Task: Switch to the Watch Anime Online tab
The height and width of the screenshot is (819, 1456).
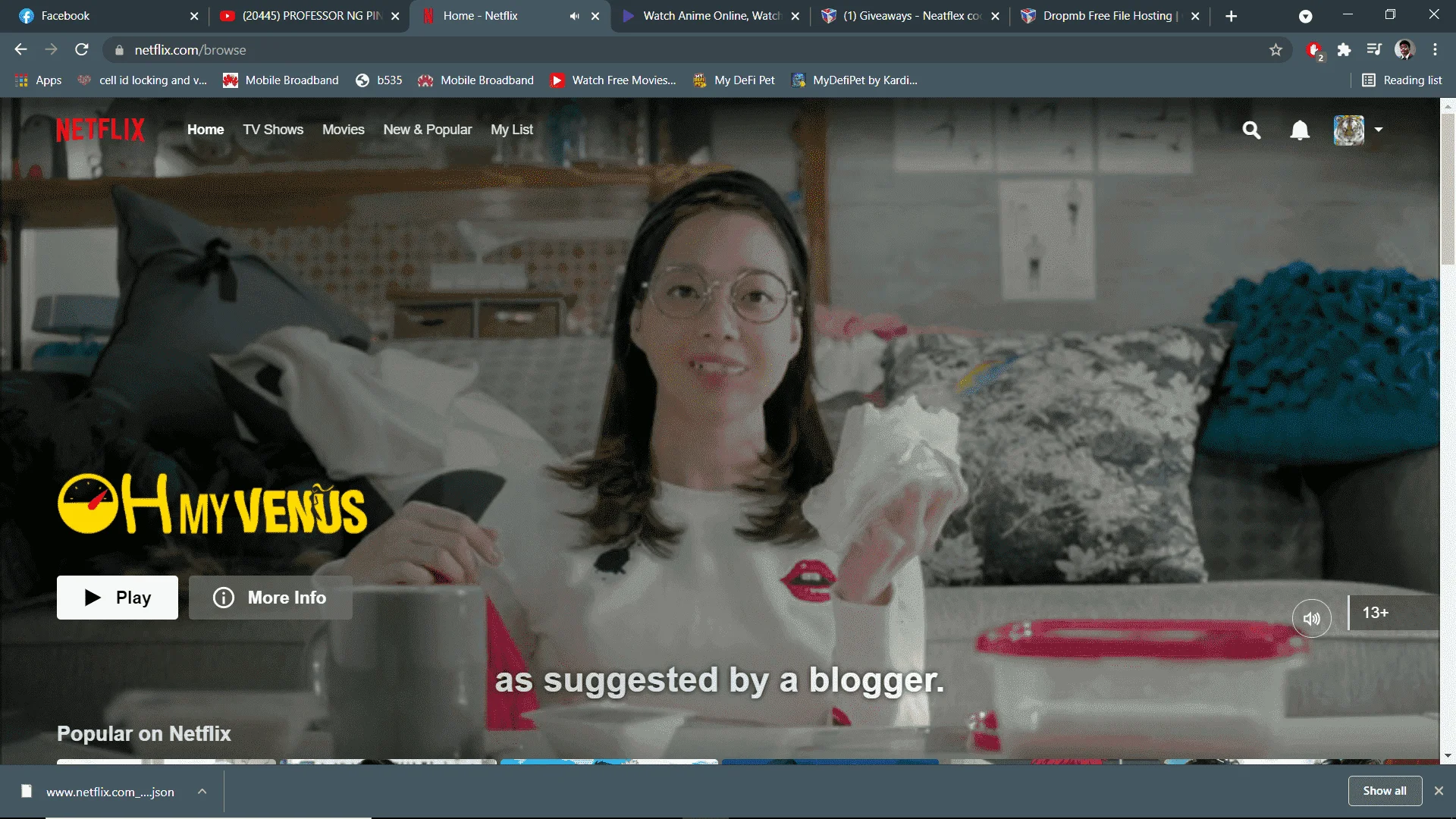Action: 710,16
